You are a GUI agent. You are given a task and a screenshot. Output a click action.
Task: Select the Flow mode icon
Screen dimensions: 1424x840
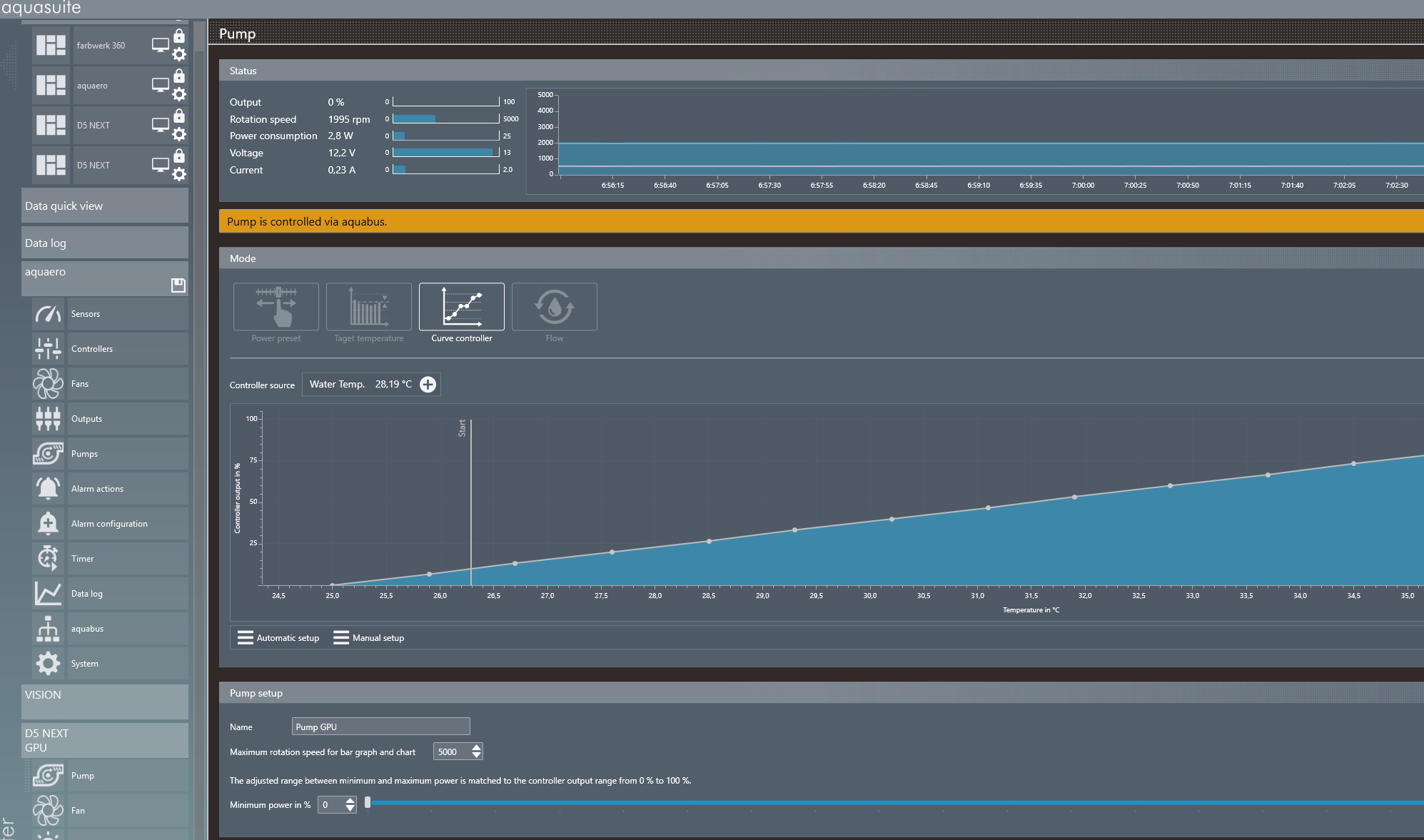coord(554,307)
